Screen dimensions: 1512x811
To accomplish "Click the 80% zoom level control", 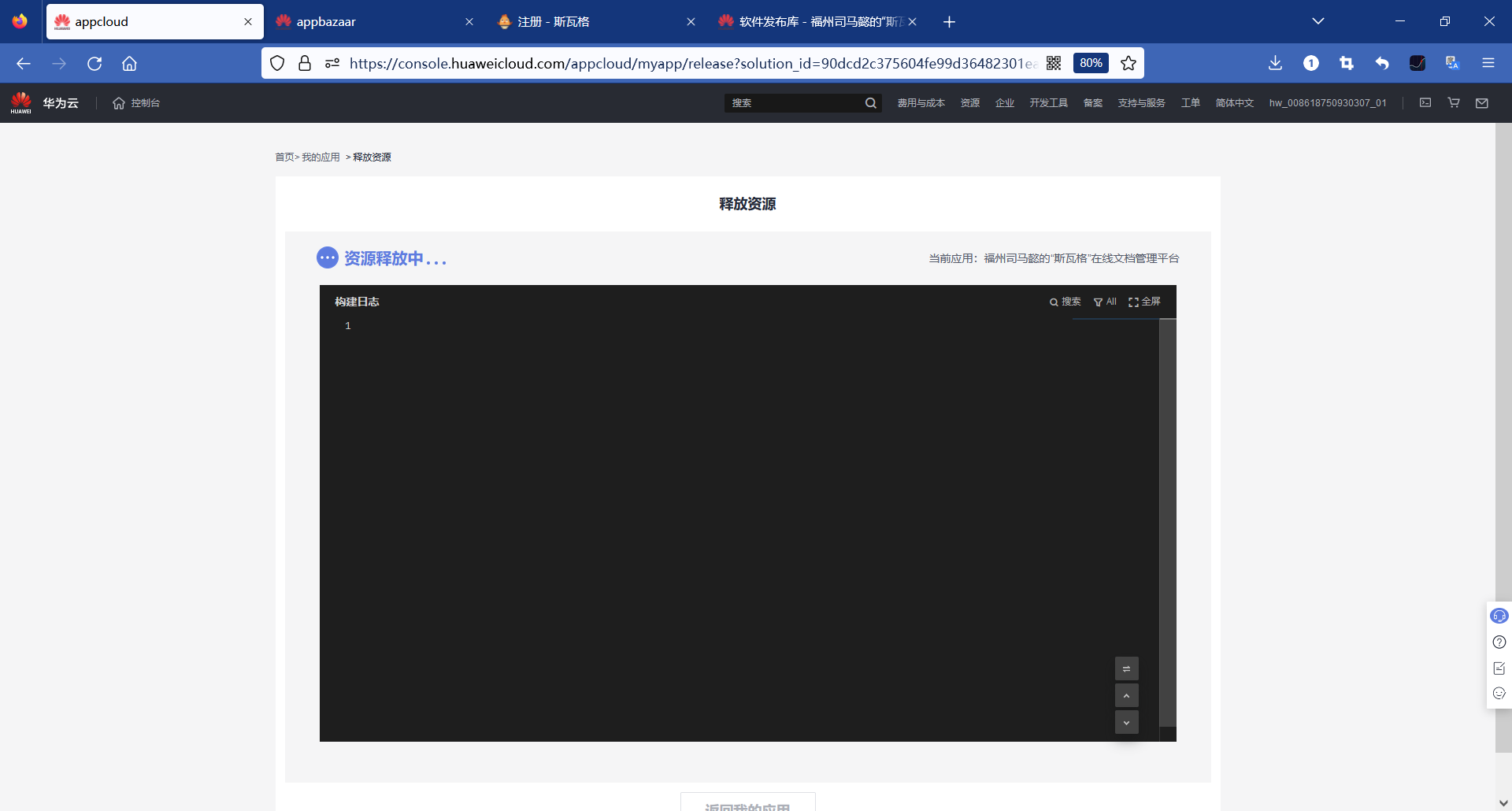I will 1091,63.
